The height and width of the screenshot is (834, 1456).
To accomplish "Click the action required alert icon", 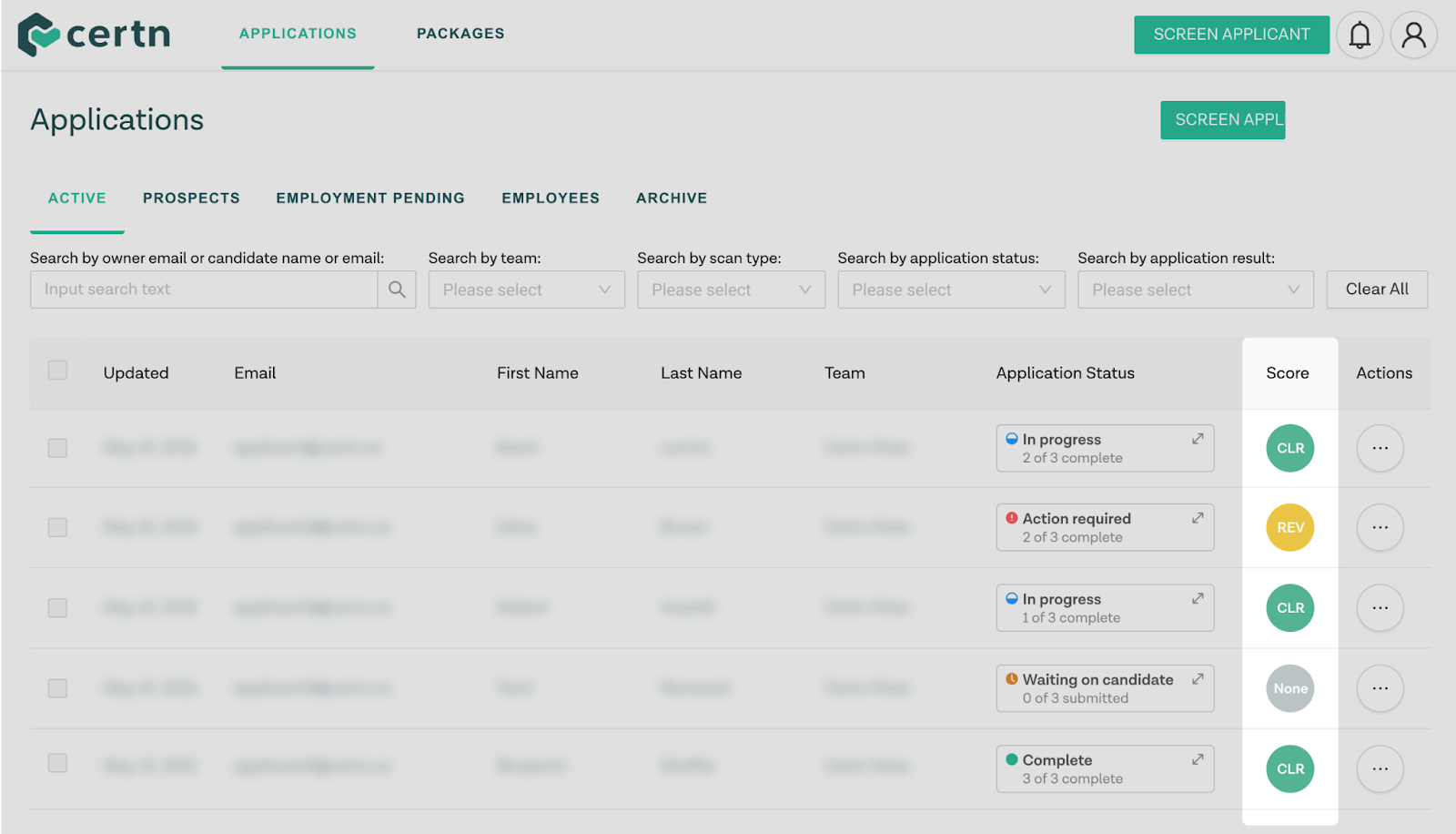I will (1012, 517).
